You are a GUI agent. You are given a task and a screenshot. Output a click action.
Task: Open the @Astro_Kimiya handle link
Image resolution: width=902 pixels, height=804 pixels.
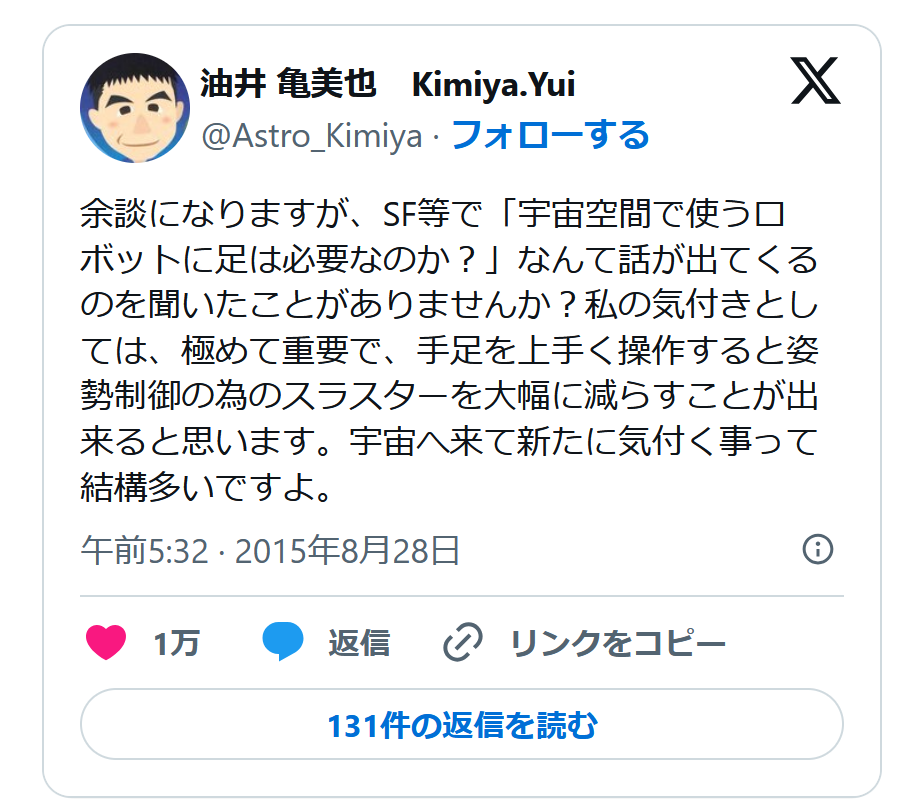[x=312, y=136]
